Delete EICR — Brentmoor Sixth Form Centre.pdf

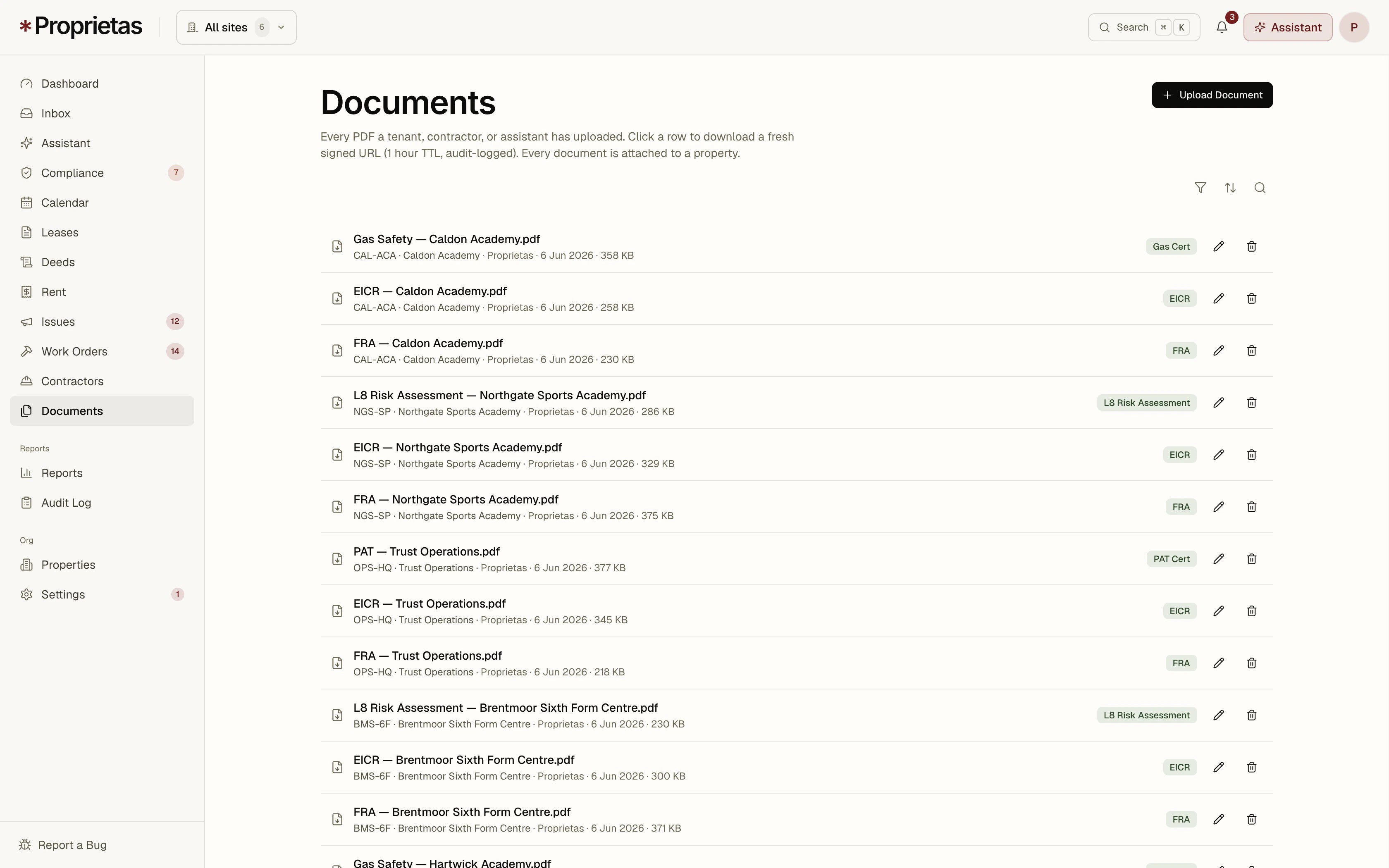1252,767
